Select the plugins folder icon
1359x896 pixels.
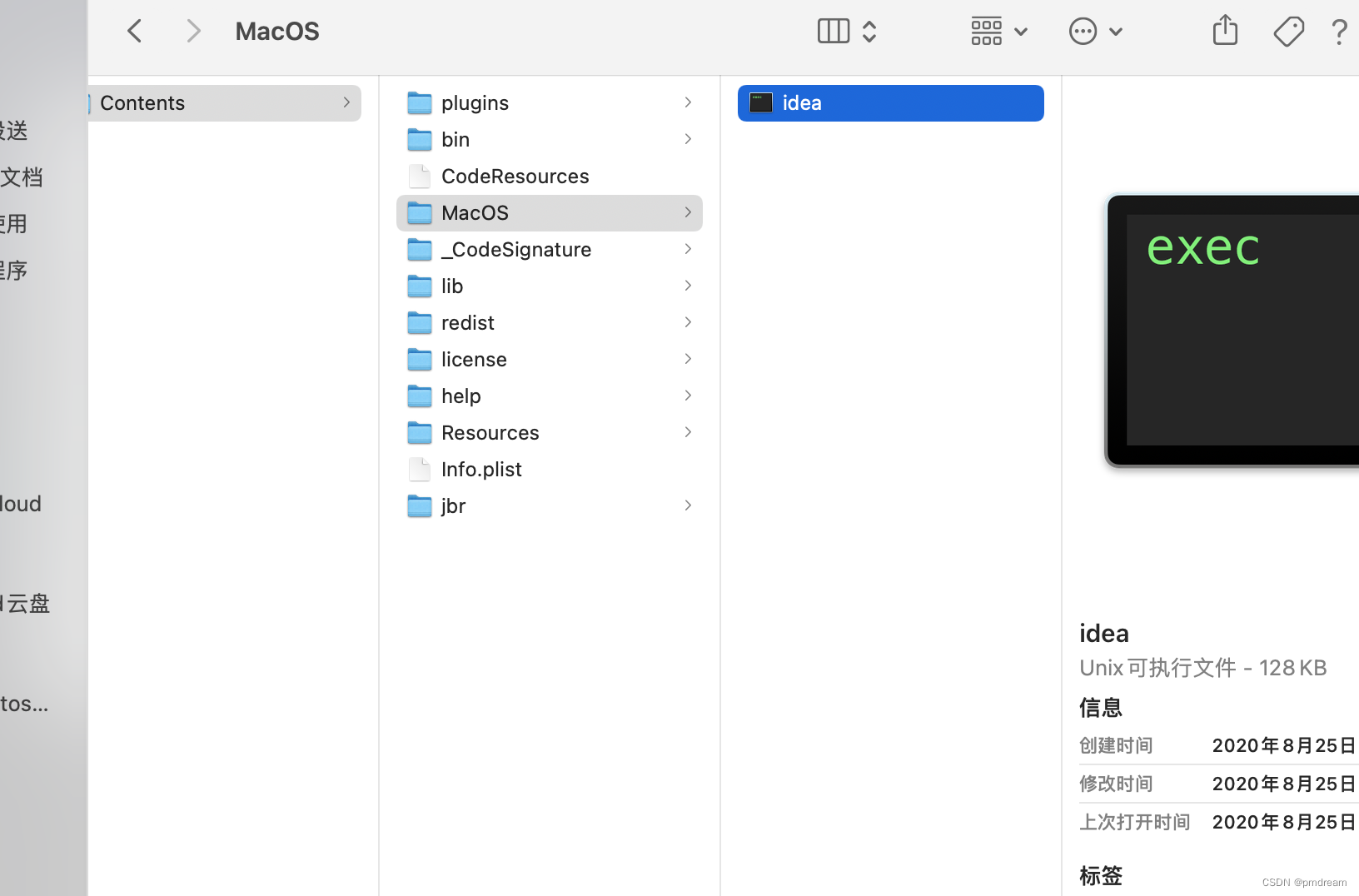tap(420, 102)
